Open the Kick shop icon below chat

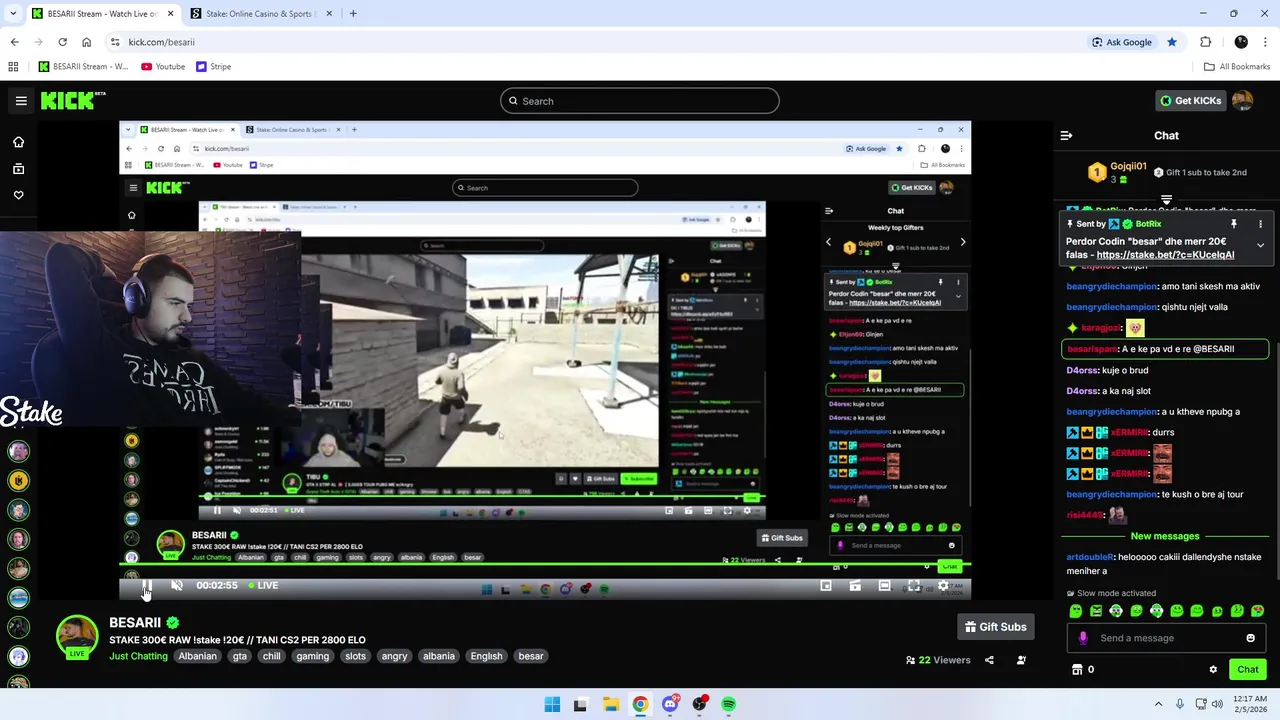click(x=1077, y=670)
